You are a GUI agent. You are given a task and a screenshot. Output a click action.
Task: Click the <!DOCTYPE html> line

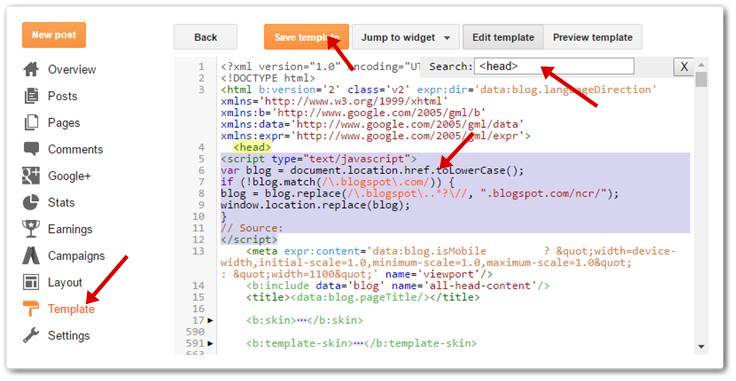coord(268,78)
